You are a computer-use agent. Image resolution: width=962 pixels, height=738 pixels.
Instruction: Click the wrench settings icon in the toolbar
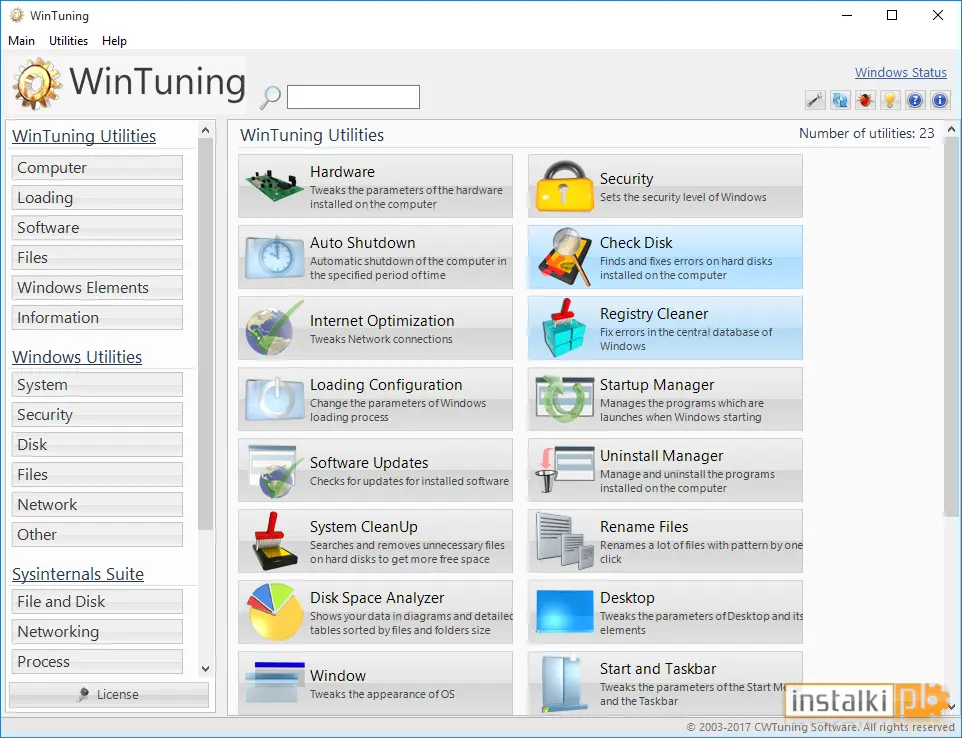tap(815, 100)
